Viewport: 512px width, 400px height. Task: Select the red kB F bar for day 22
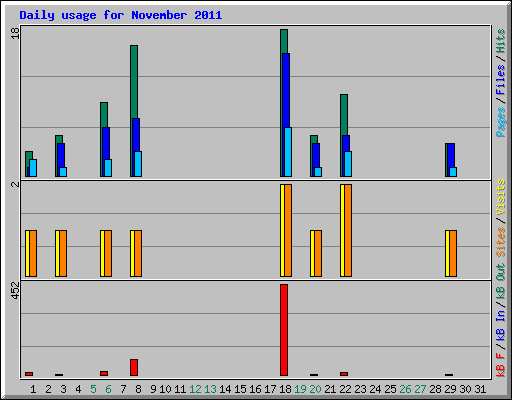pos(344,374)
